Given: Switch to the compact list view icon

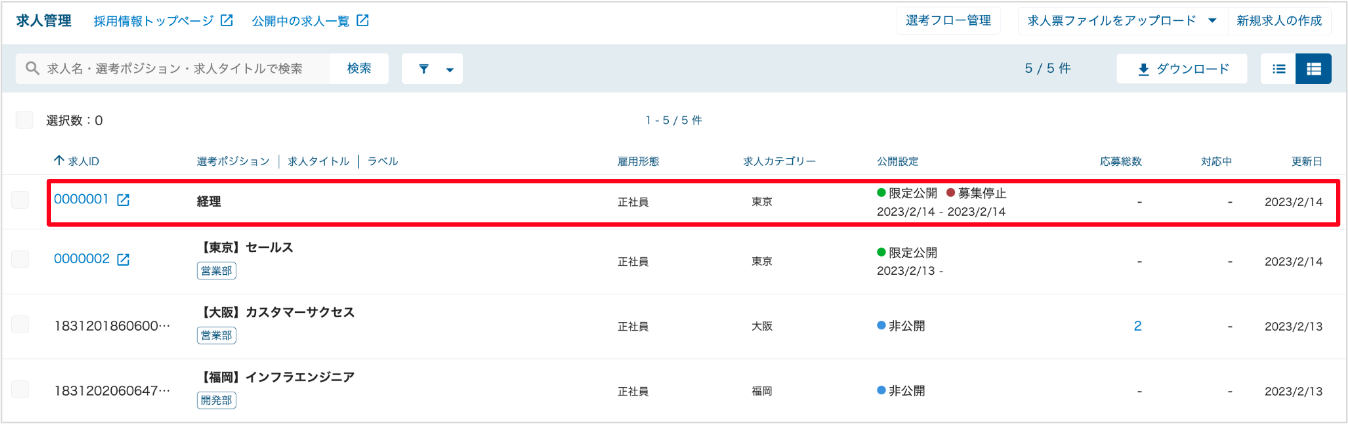Looking at the screenshot, I should (1278, 69).
